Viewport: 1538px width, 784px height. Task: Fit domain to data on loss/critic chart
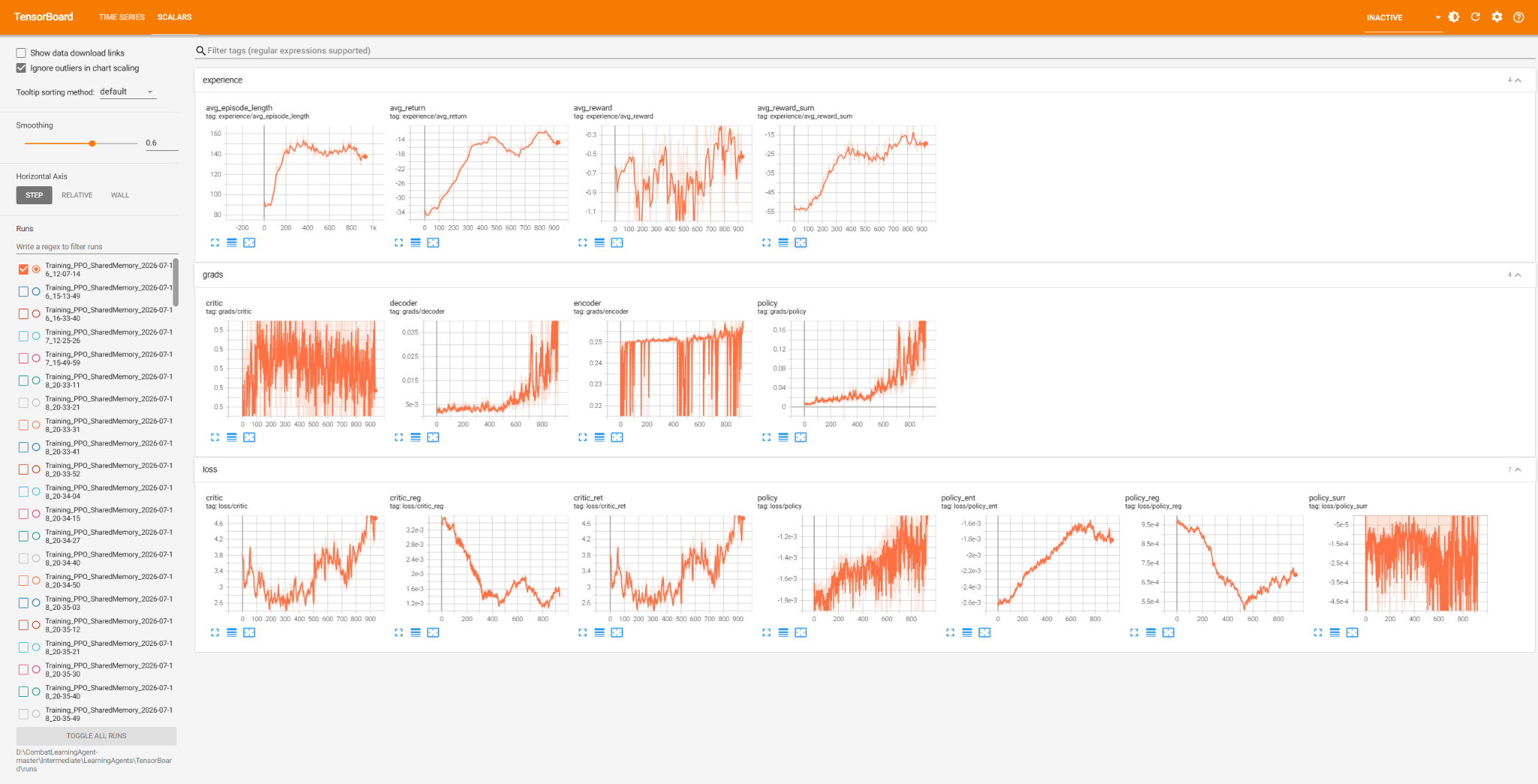tap(249, 632)
